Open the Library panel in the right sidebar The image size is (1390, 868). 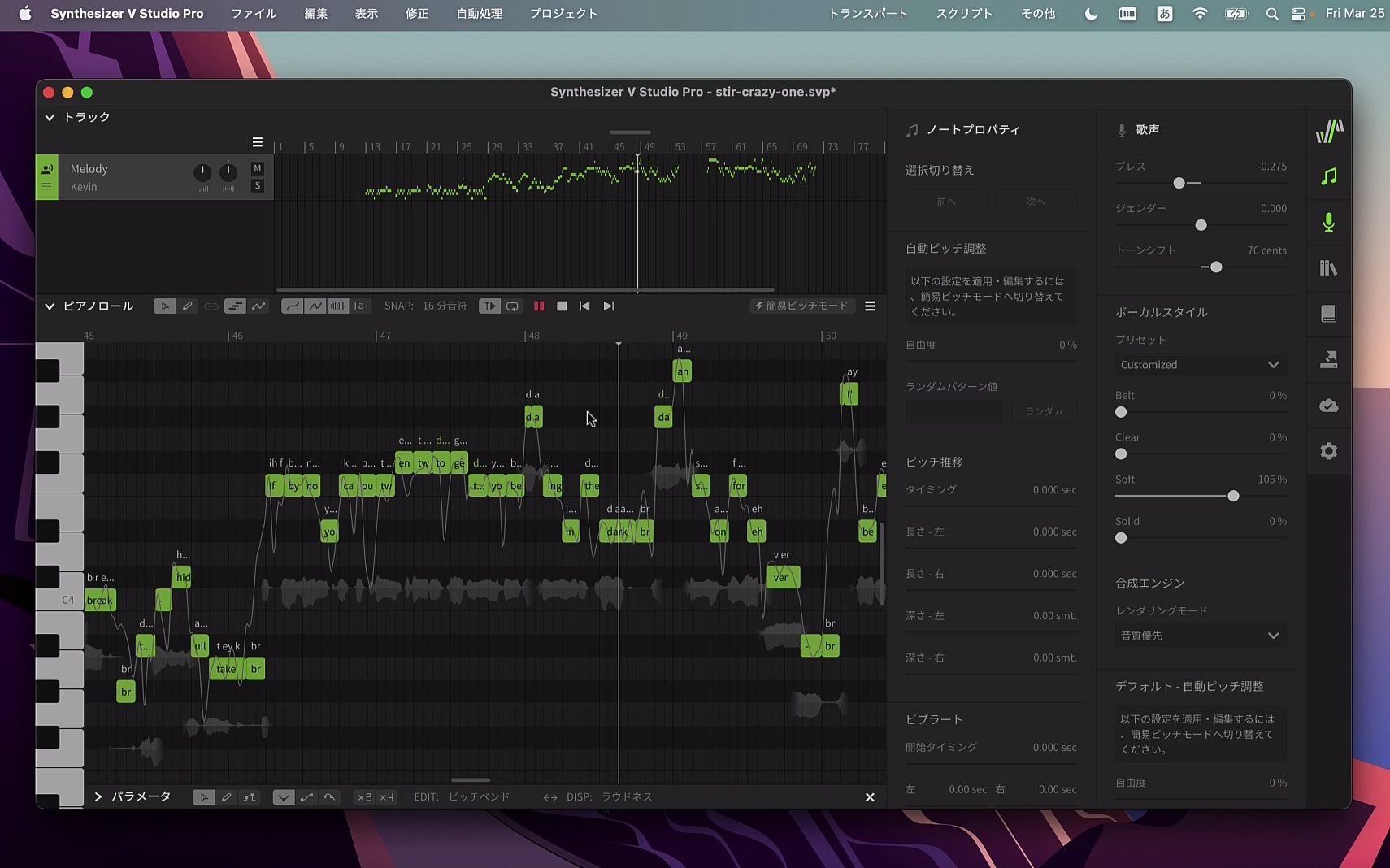1328,268
